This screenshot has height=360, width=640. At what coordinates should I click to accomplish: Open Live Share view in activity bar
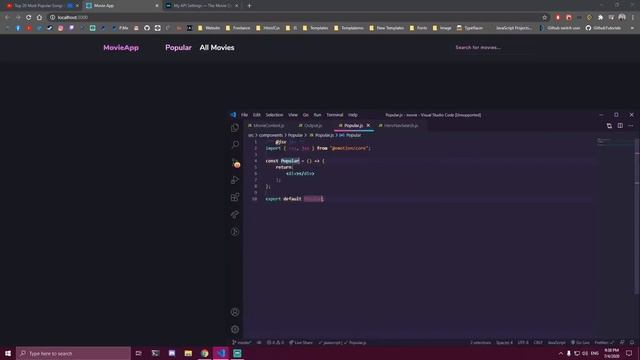point(235,214)
